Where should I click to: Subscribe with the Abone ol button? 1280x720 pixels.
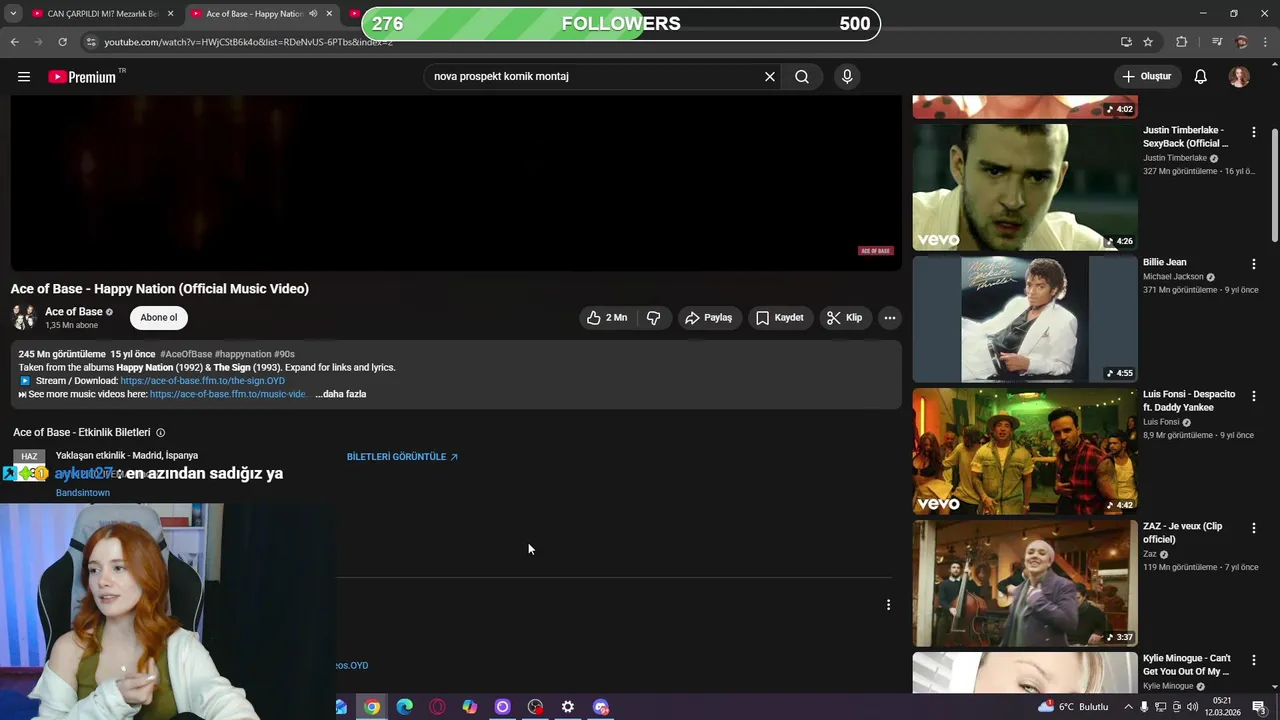(158, 318)
